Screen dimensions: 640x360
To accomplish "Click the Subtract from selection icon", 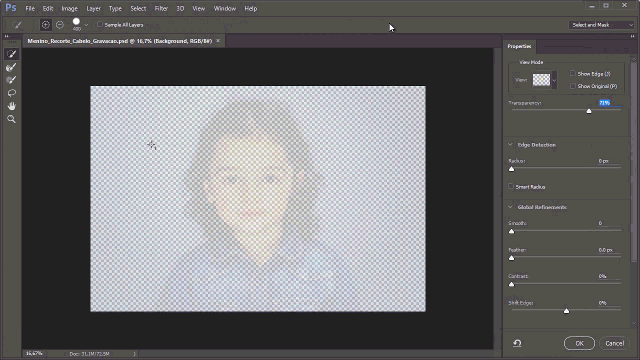I will pyautogui.click(x=60, y=25).
